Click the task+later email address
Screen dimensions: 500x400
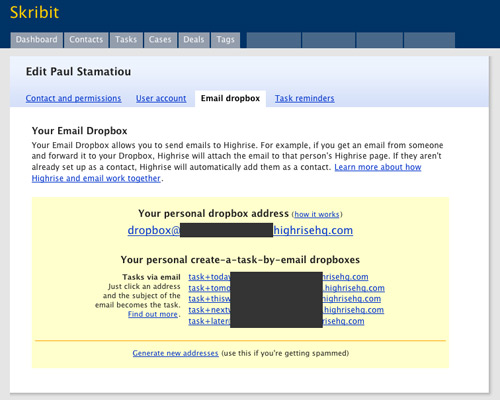click(x=276, y=321)
